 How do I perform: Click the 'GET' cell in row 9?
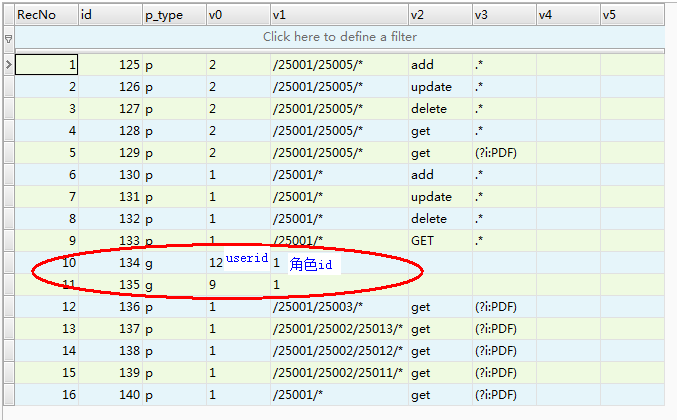pos(440,241)
